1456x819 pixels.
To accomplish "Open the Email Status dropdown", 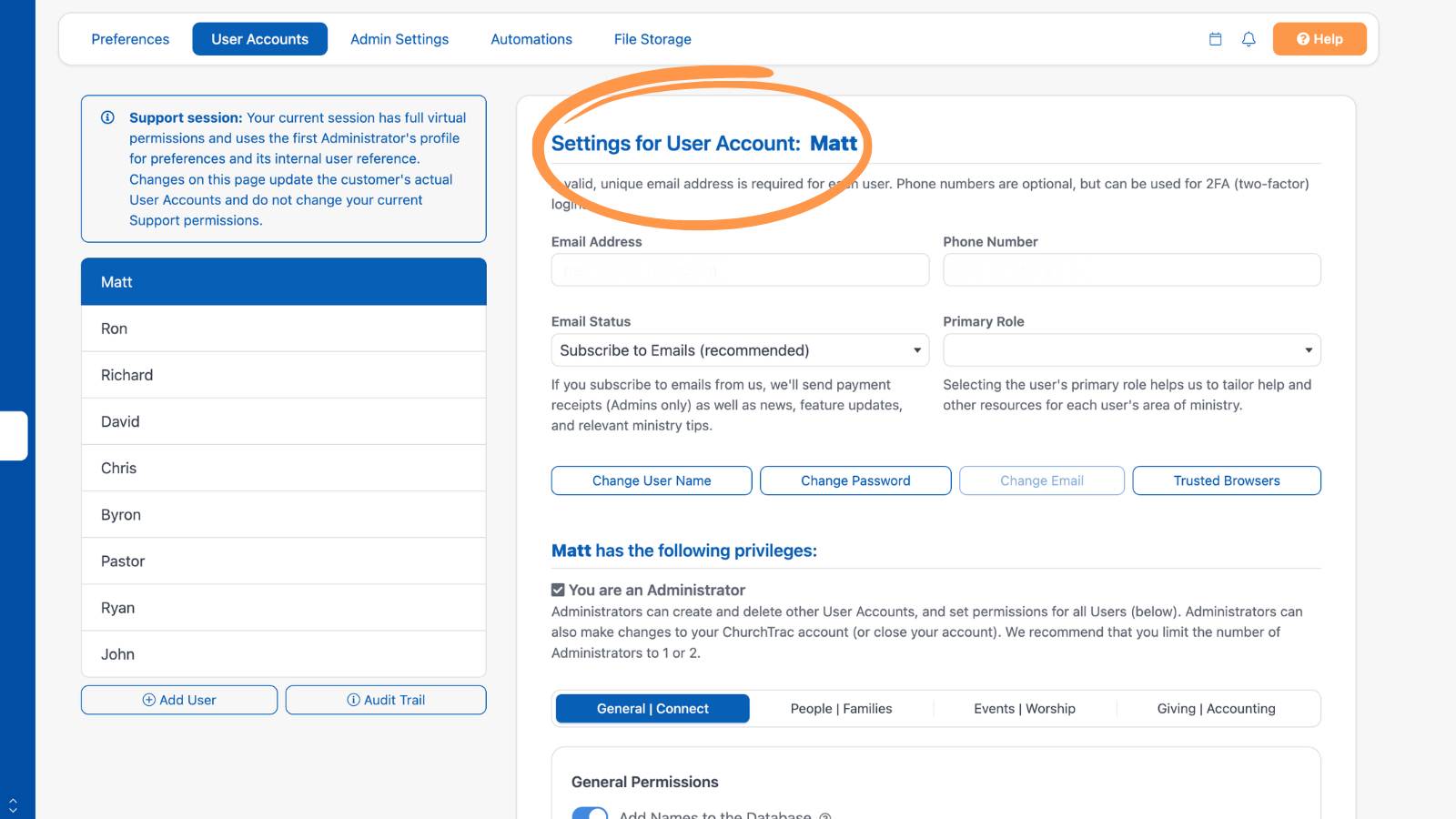I will [x=740, y=350].
